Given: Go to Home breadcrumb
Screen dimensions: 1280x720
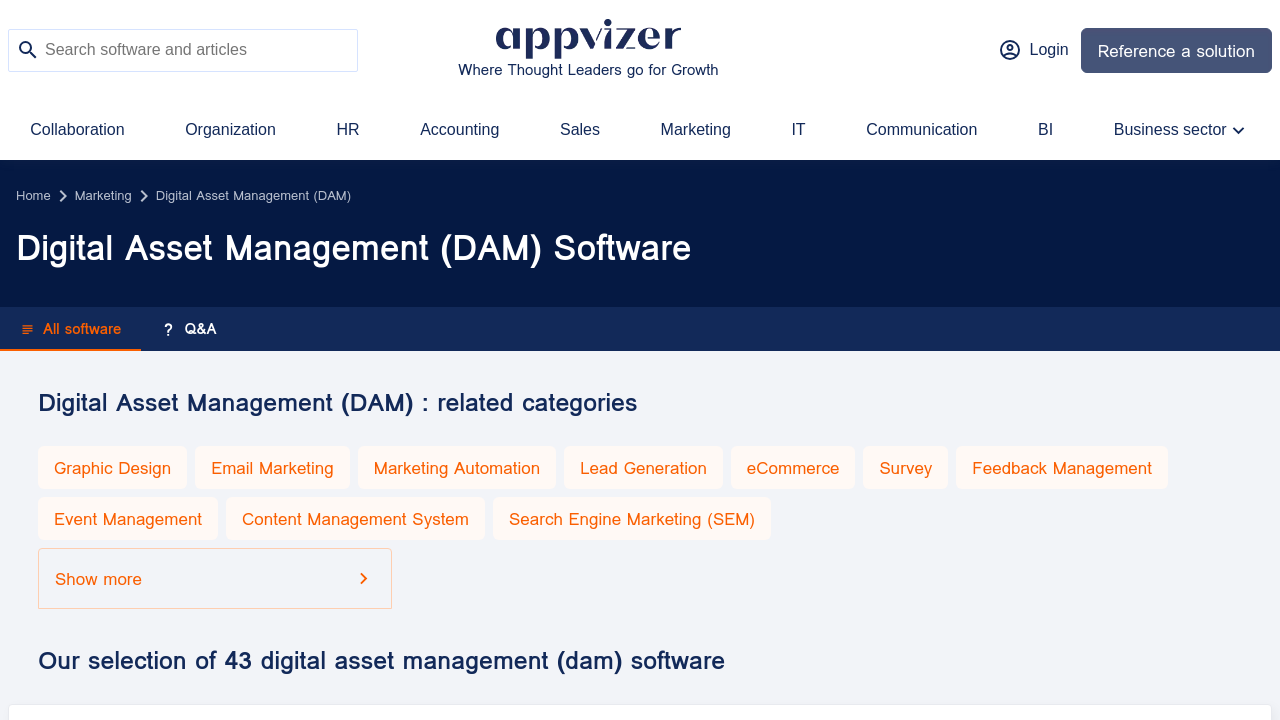Looking at the screenshot, I should point(33,196).
